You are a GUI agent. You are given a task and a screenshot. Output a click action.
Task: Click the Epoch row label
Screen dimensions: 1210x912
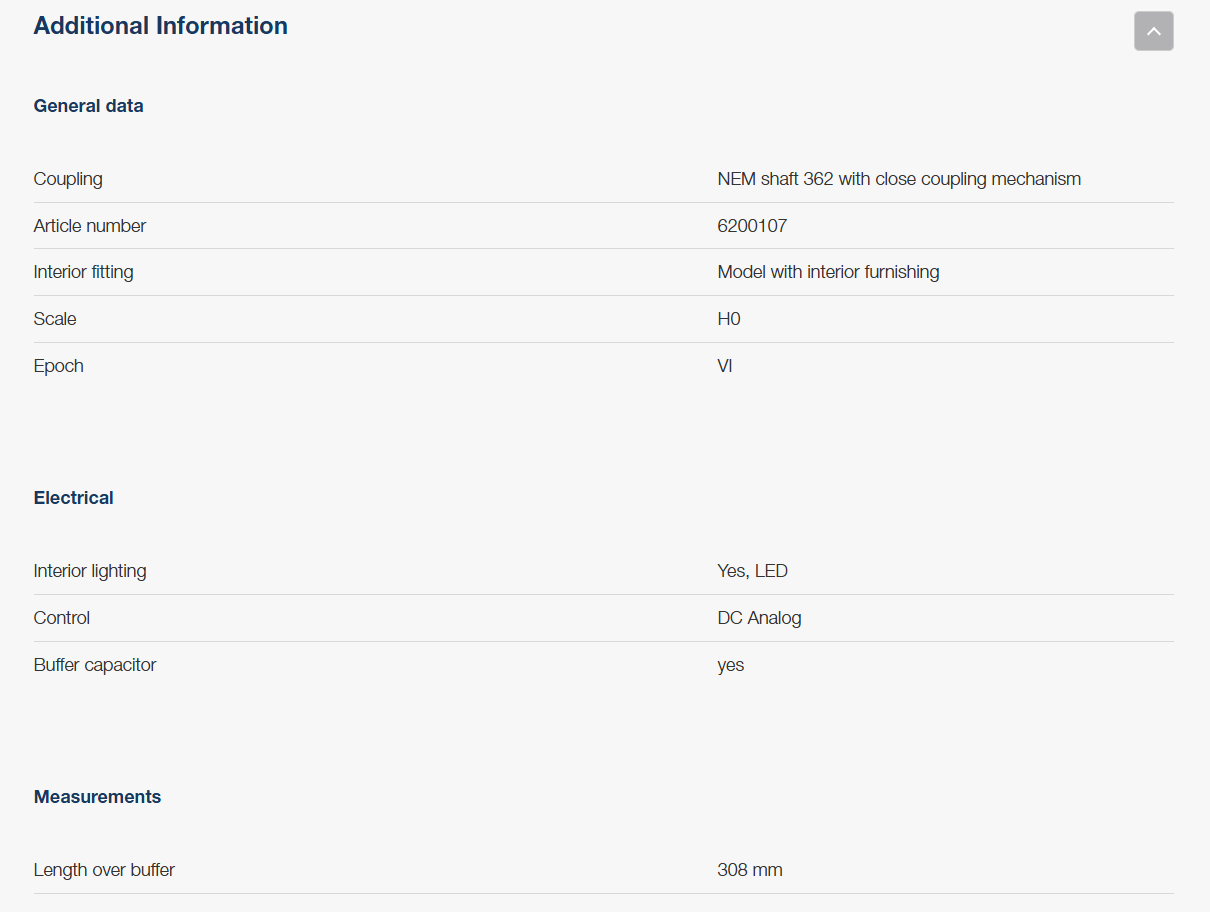click(58, 366)
